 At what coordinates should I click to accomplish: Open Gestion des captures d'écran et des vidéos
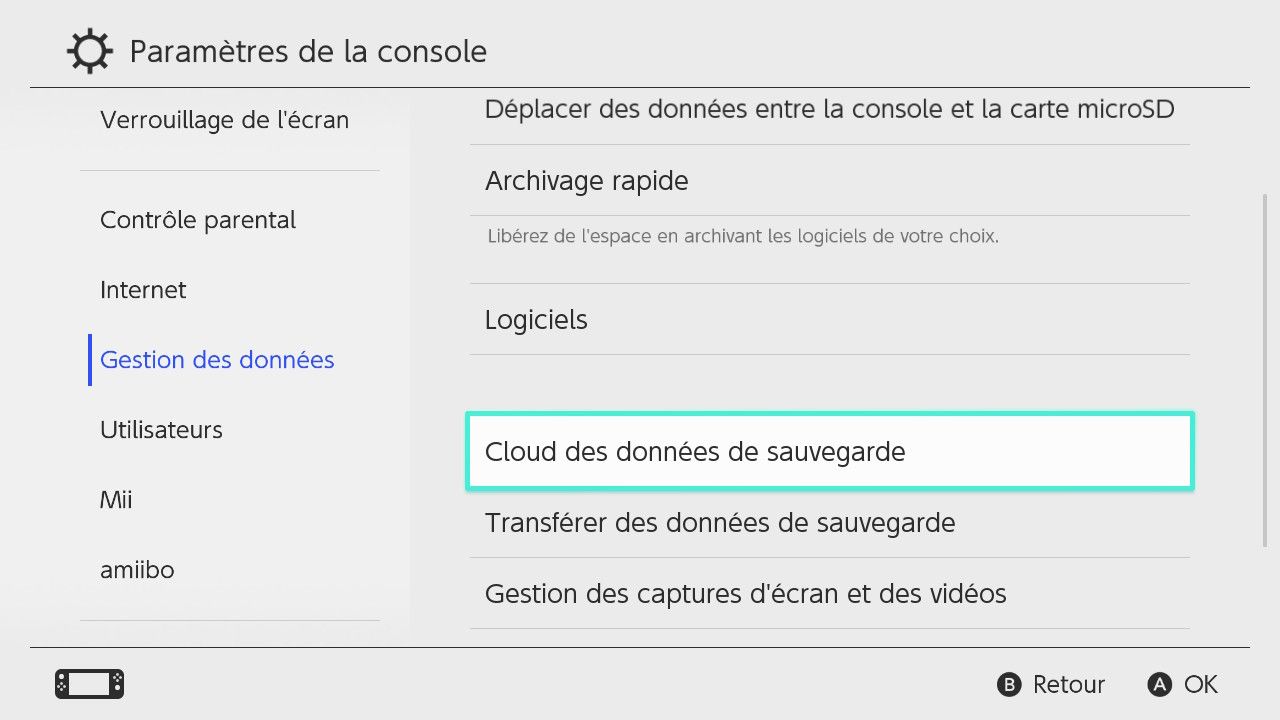point(830,594)
